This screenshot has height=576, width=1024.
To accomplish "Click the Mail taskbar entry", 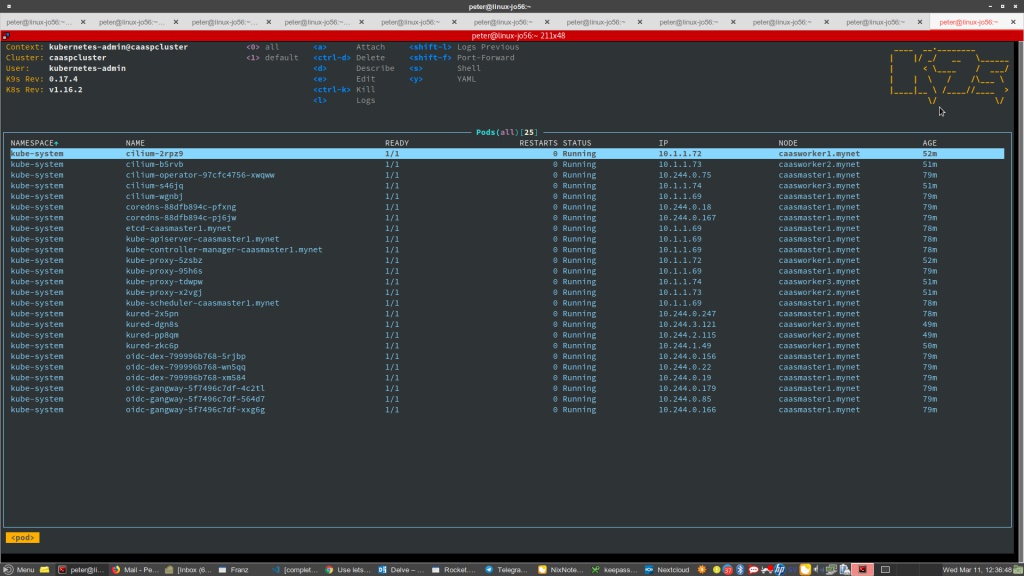I will [135, 569].
